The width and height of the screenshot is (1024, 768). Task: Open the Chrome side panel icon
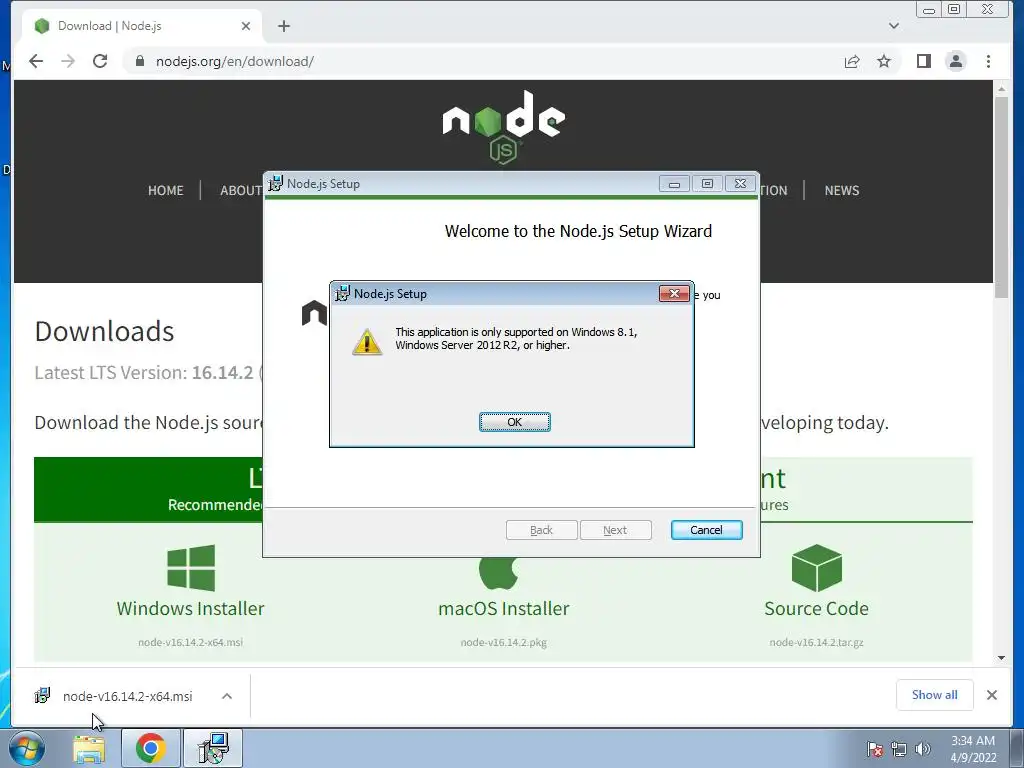pyautogui.click(x=923, y=61)
